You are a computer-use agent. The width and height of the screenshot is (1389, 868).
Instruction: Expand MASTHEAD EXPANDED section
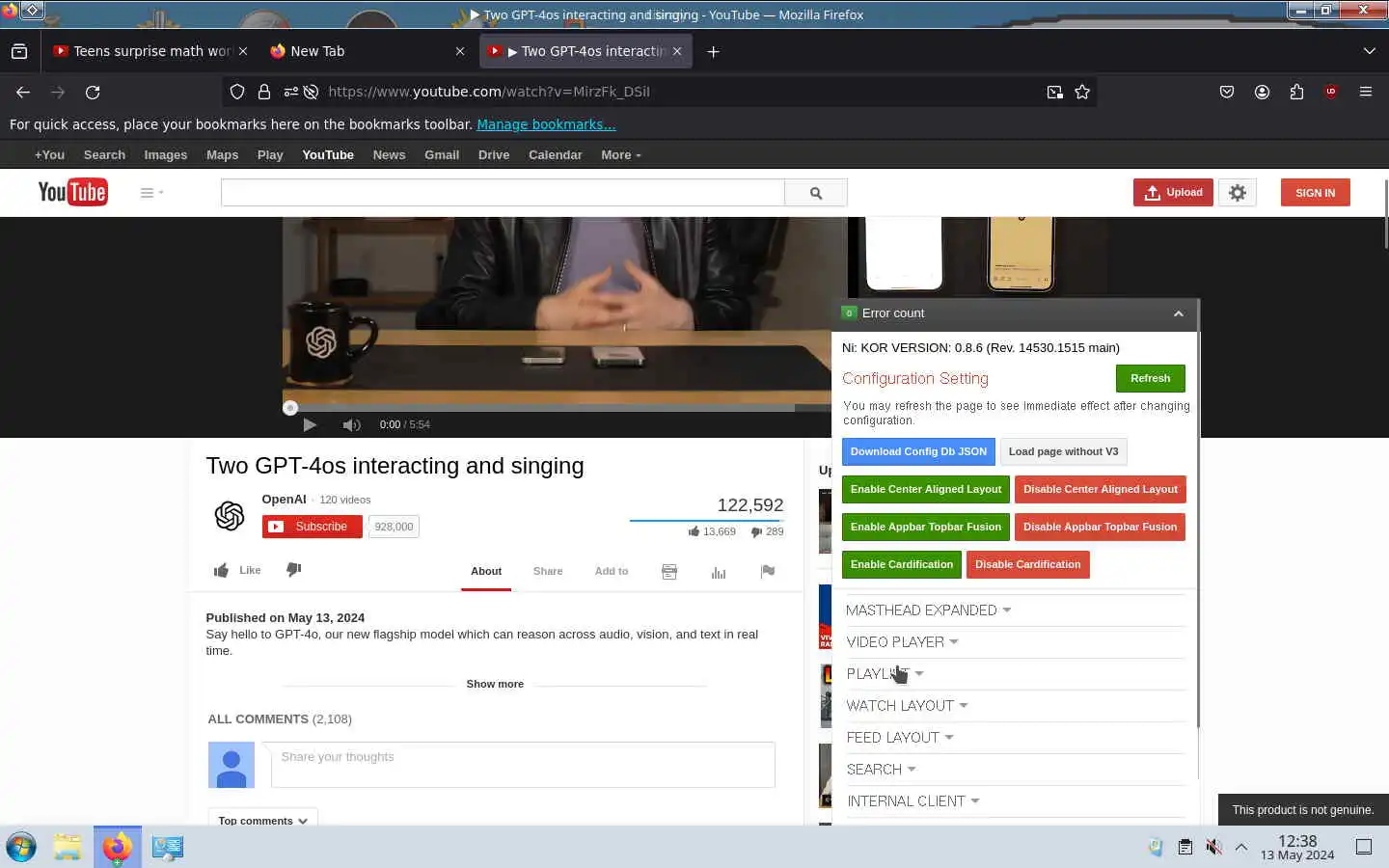tap(928, 610)
